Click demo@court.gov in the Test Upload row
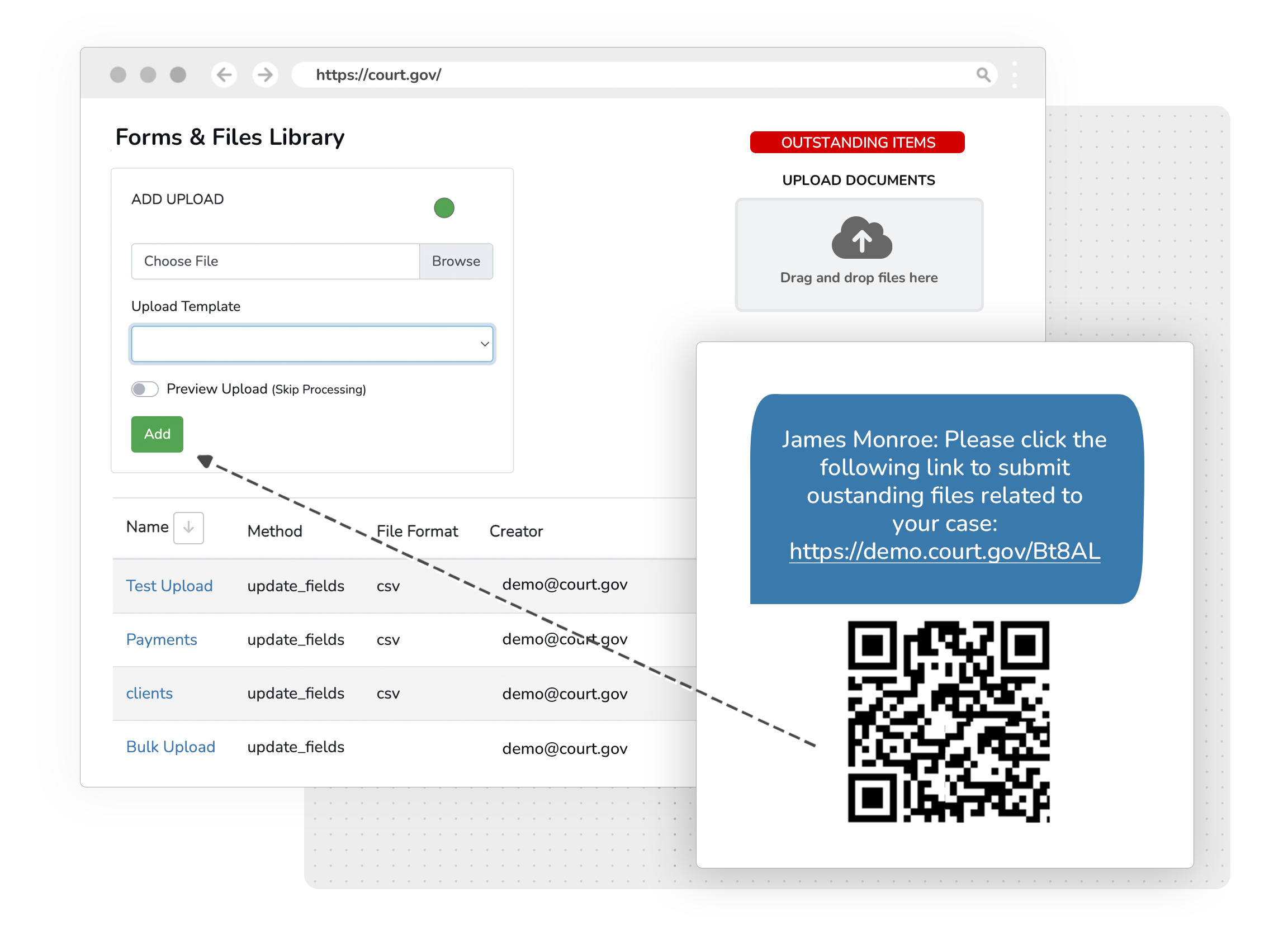Viewport: 1288px width, 940px height. pos(565,585)
